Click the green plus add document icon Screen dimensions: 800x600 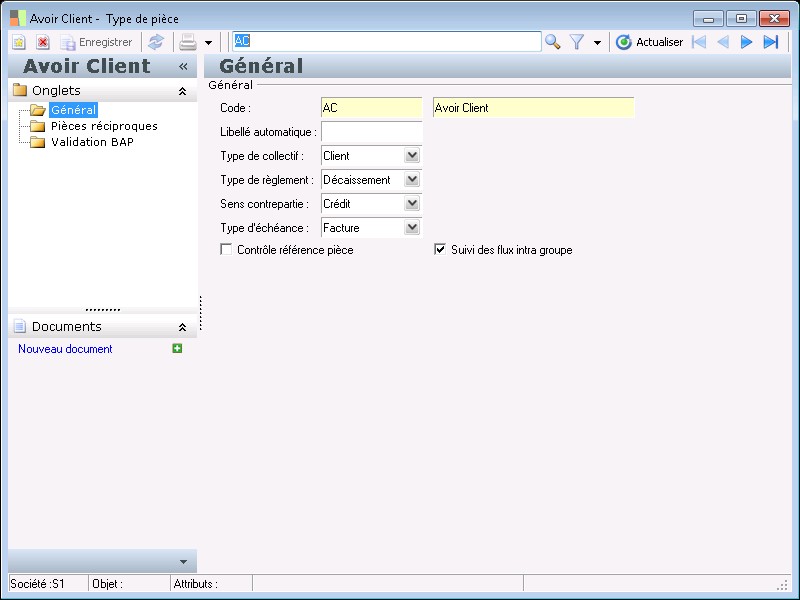[177, 348]
